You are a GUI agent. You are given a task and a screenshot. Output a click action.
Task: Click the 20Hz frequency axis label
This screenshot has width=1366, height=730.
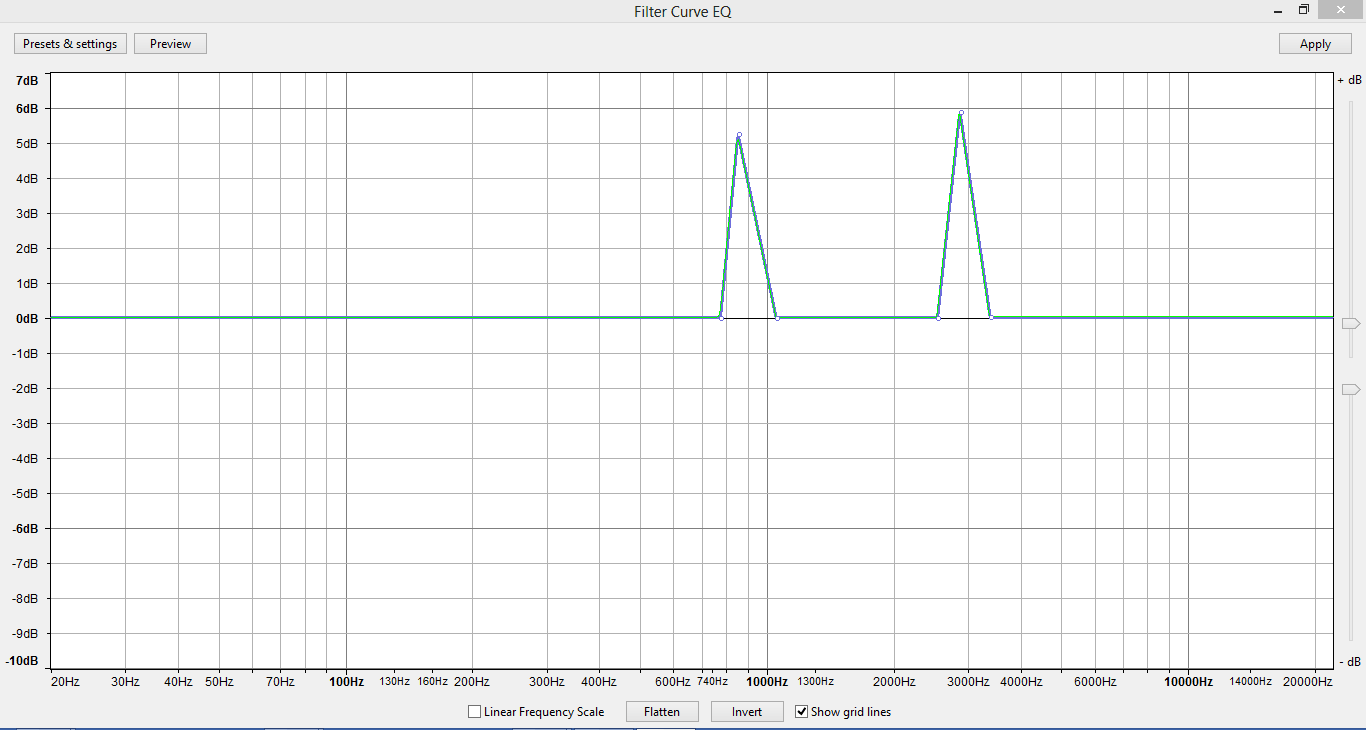[x=65, y=682]
